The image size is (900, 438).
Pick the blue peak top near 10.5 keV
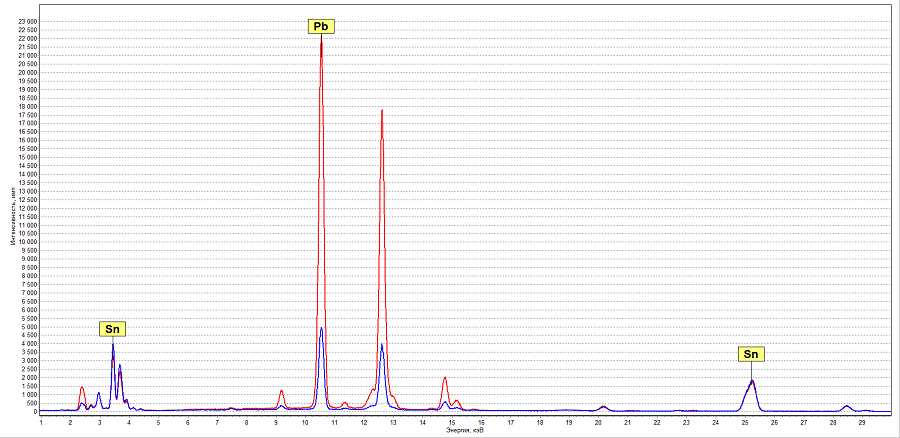pos(321,328)
